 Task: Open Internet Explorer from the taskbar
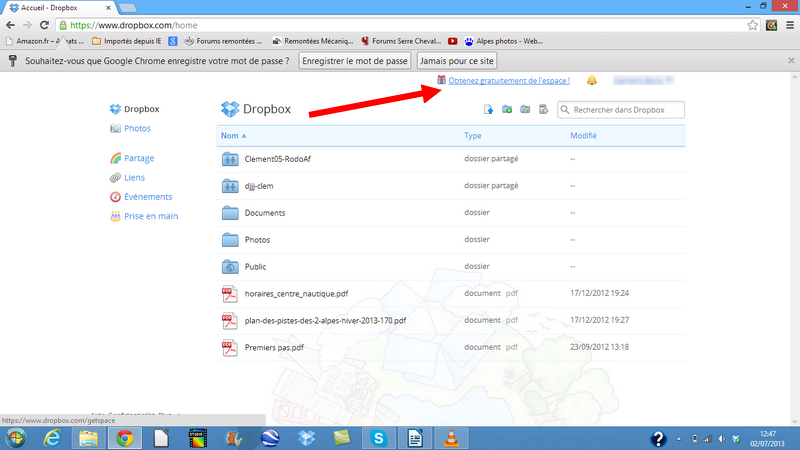pos(52,438)
